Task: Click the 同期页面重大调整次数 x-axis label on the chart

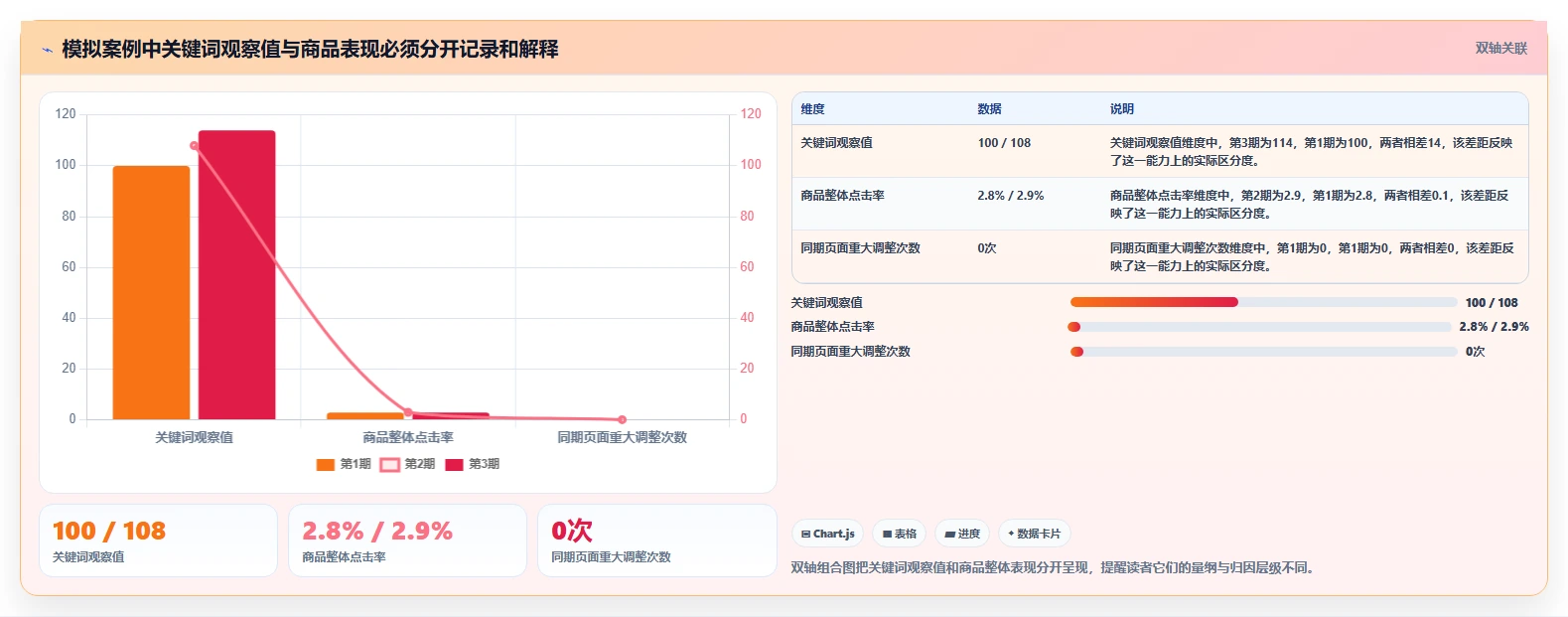Action: pyautogui.click(x=622, y=437)
